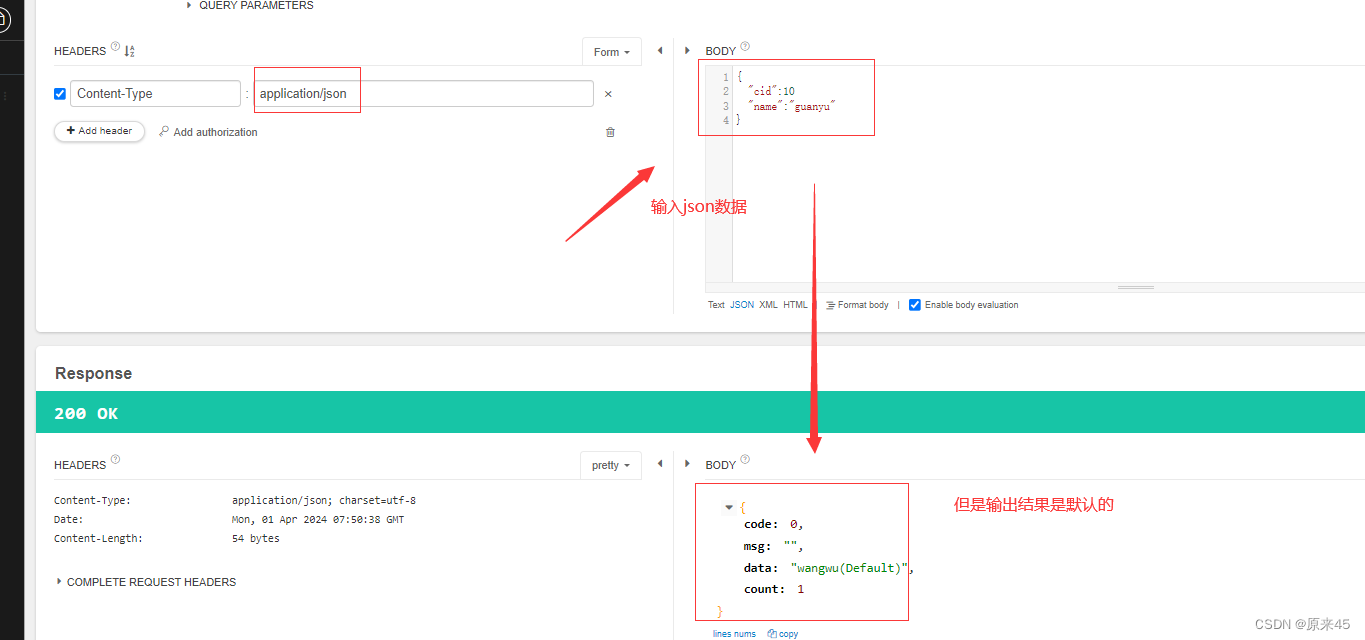Expand COMPLETE REQUEST HEADERS section
1365x640 pixels.
(147, 582)
